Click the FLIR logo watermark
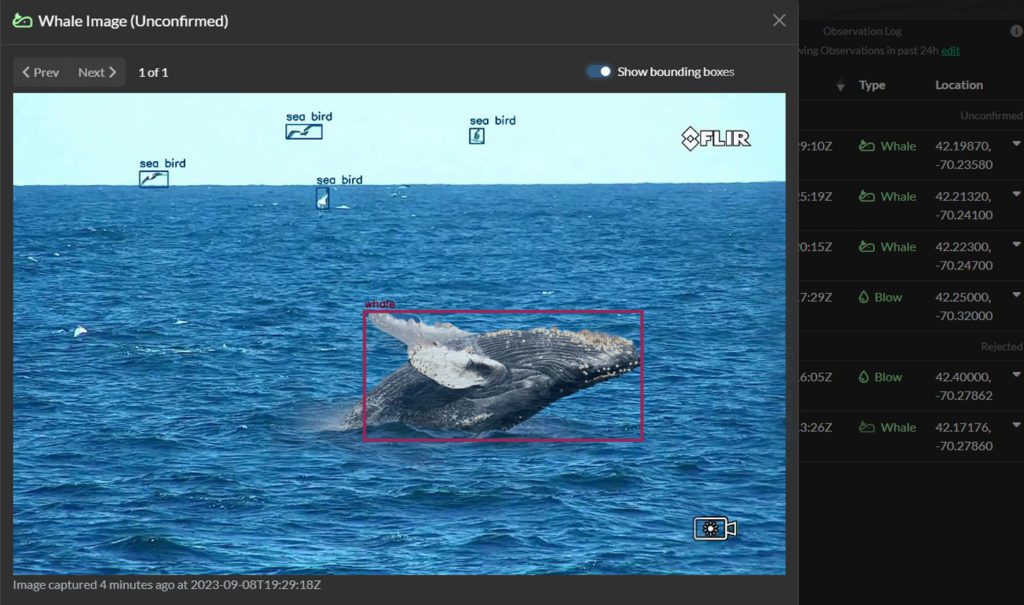The width and height of the screenshot is (1024, 605). (716, 139)
